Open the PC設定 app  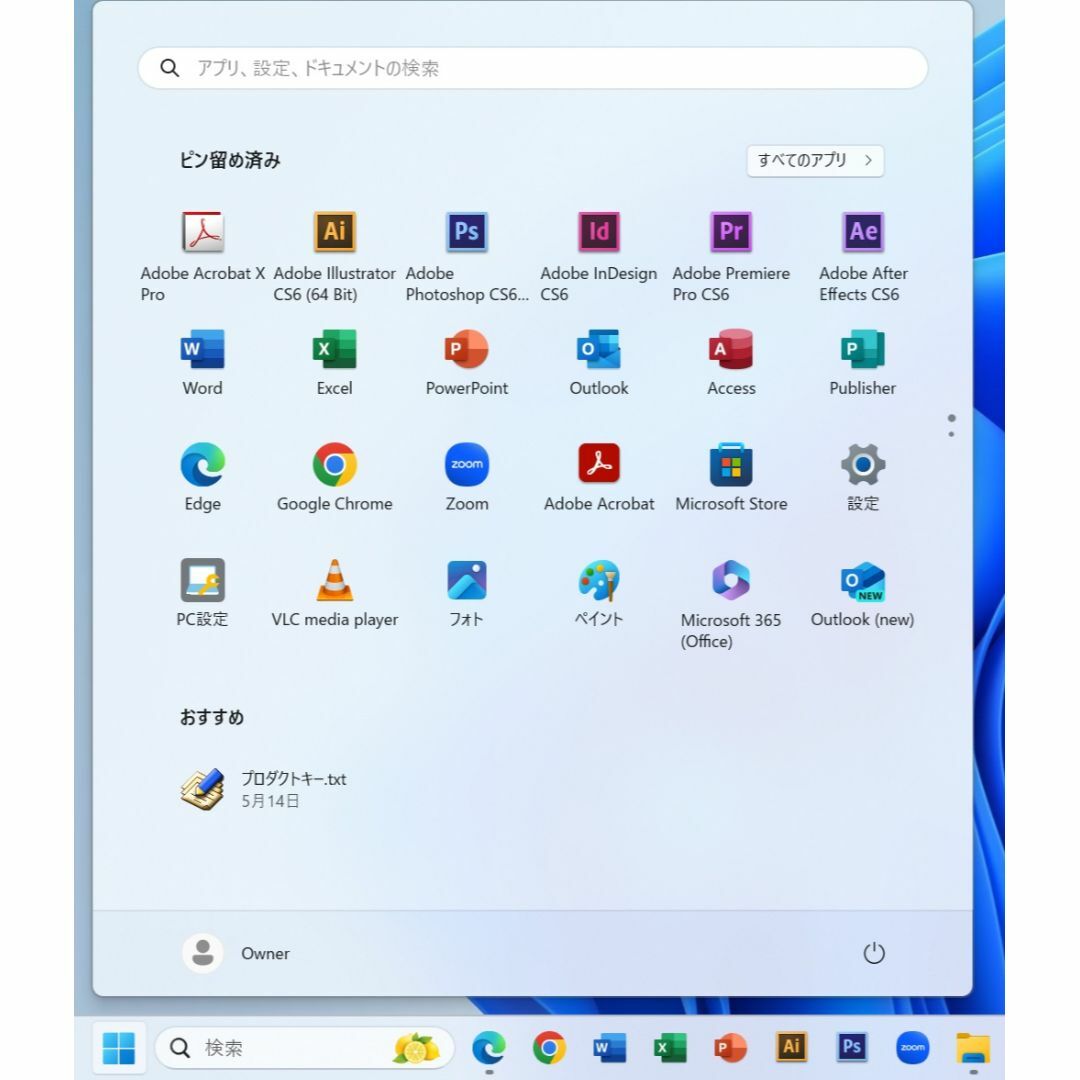pos(202,593)
